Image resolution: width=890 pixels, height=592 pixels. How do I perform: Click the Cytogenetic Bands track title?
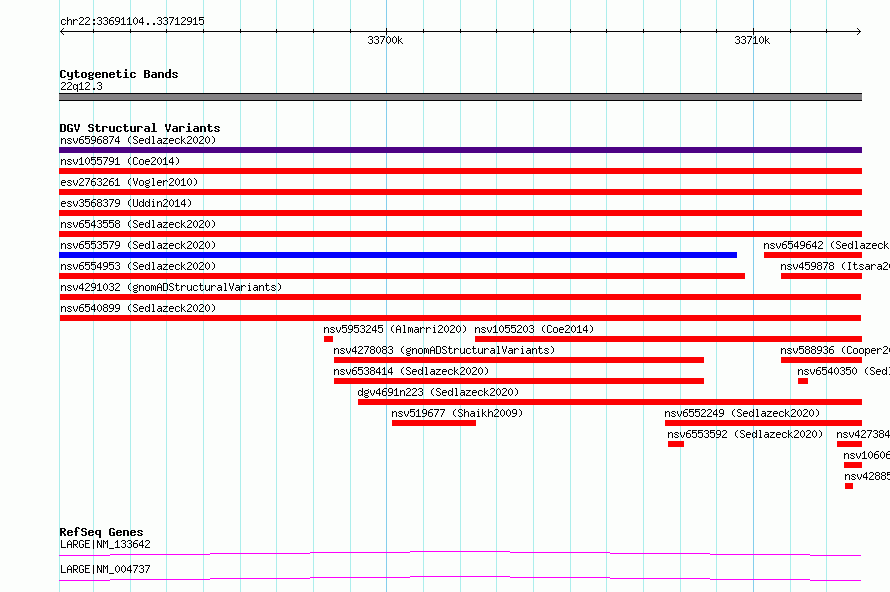click(x=119, y=74)
